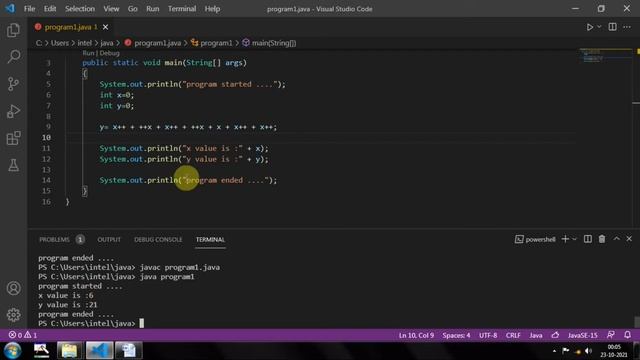Close the program1.java tab
The image size is (640, 360).
click(x=106, y=27)
